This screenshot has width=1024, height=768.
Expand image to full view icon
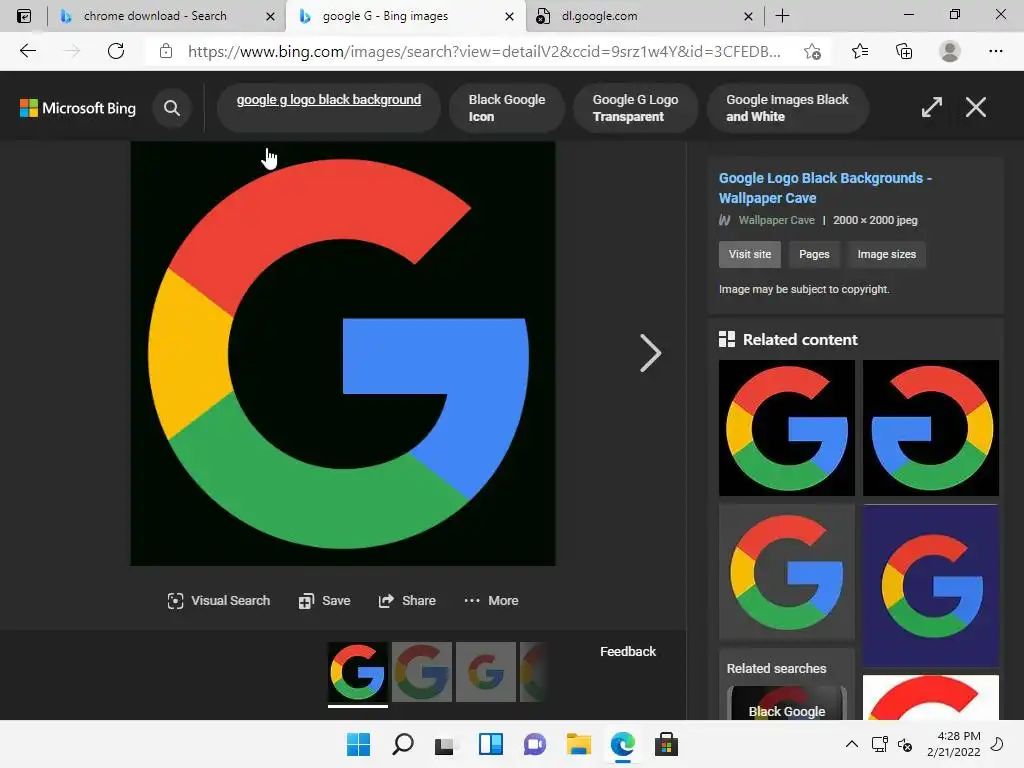point(932,107)
